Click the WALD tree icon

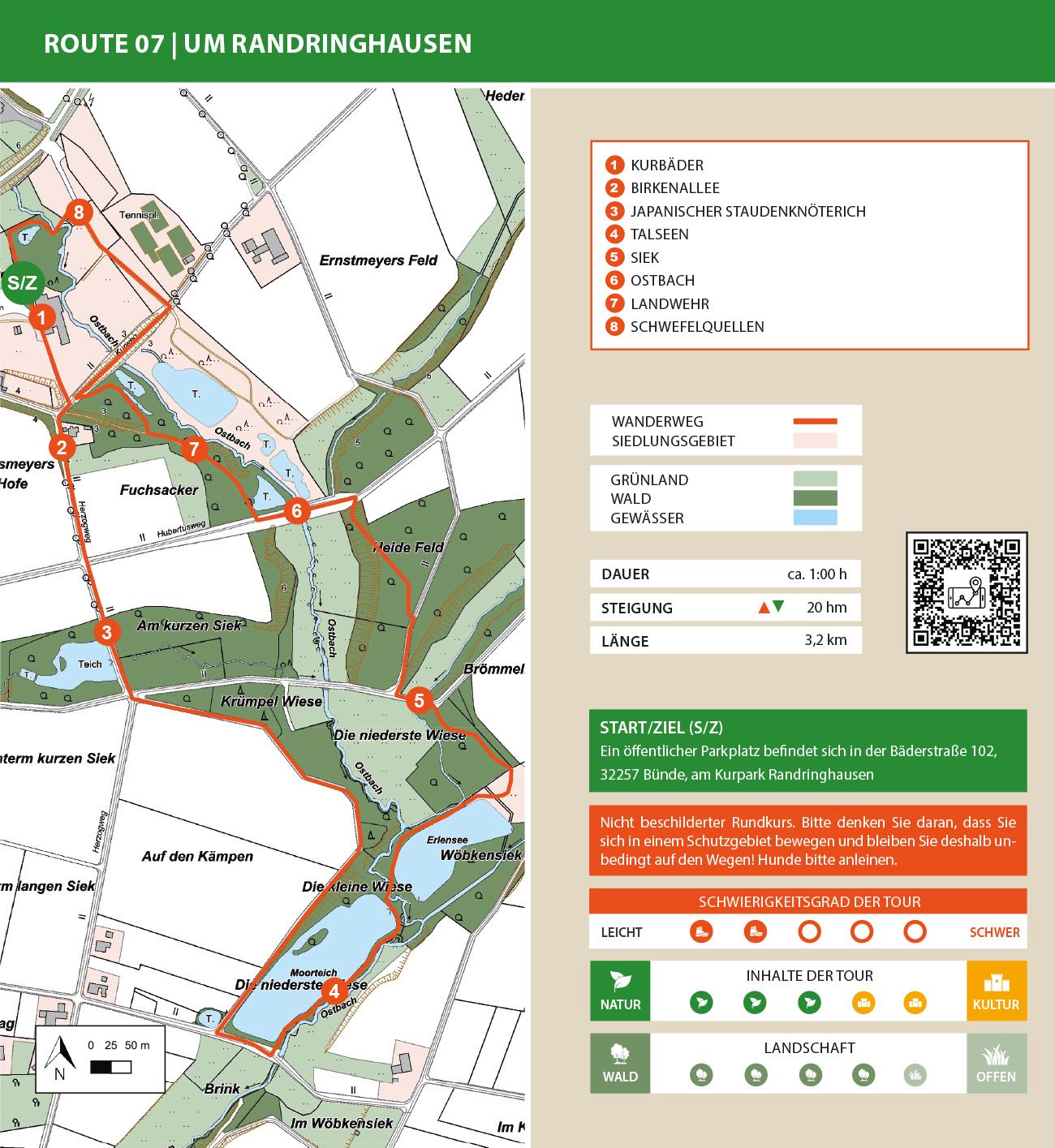tap(618, 1053)
